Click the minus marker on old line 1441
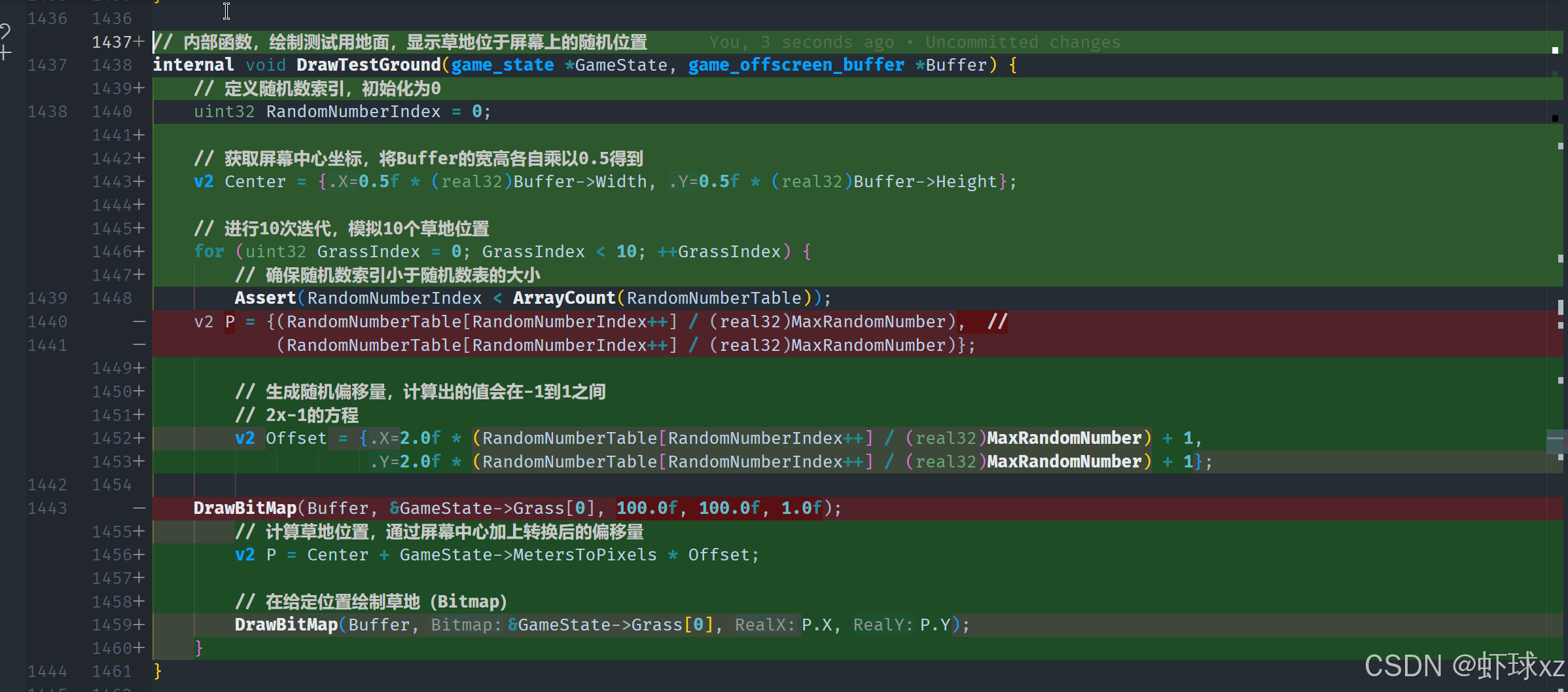 point(139,345)
